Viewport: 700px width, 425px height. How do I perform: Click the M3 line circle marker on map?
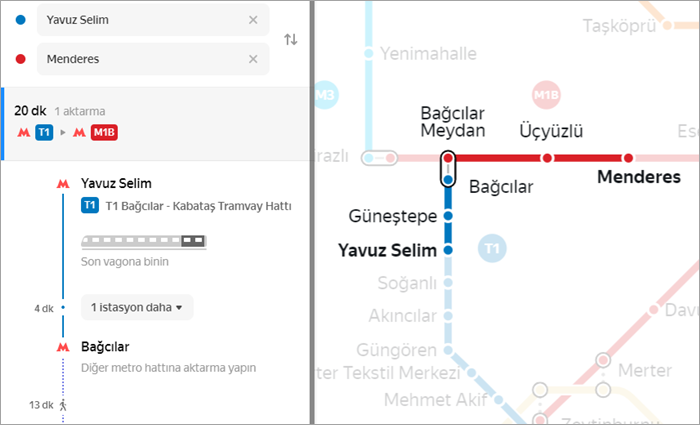325,95
